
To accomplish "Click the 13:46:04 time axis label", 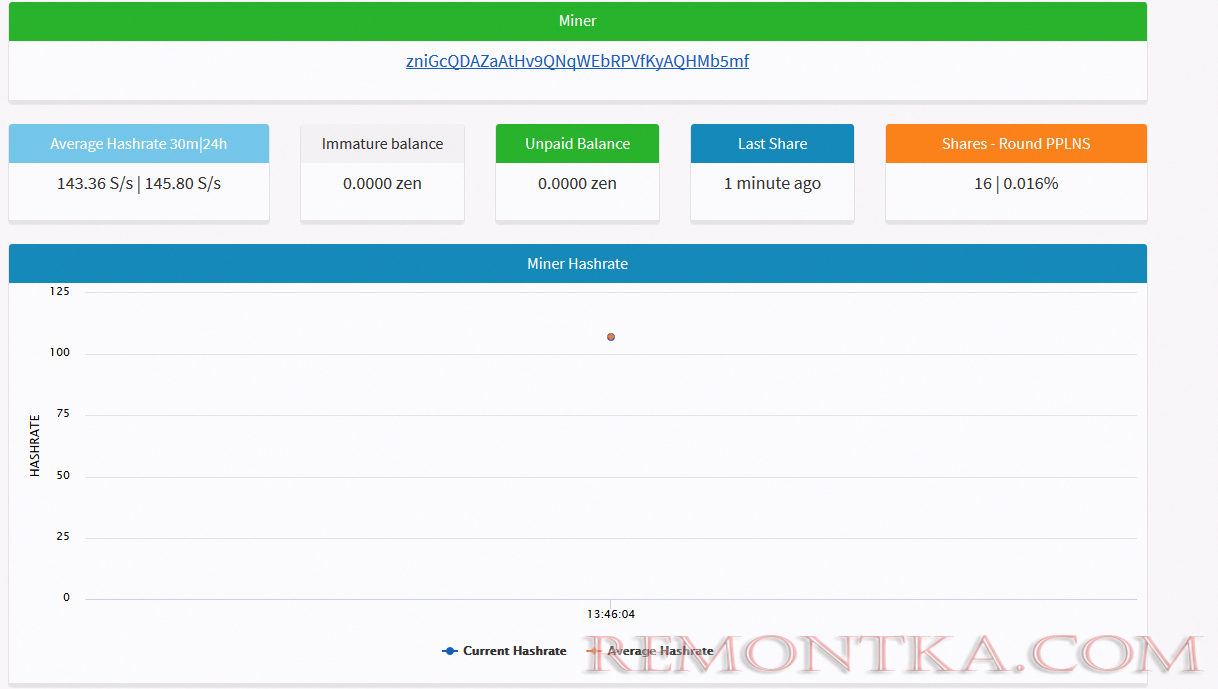I will point(611,614).
